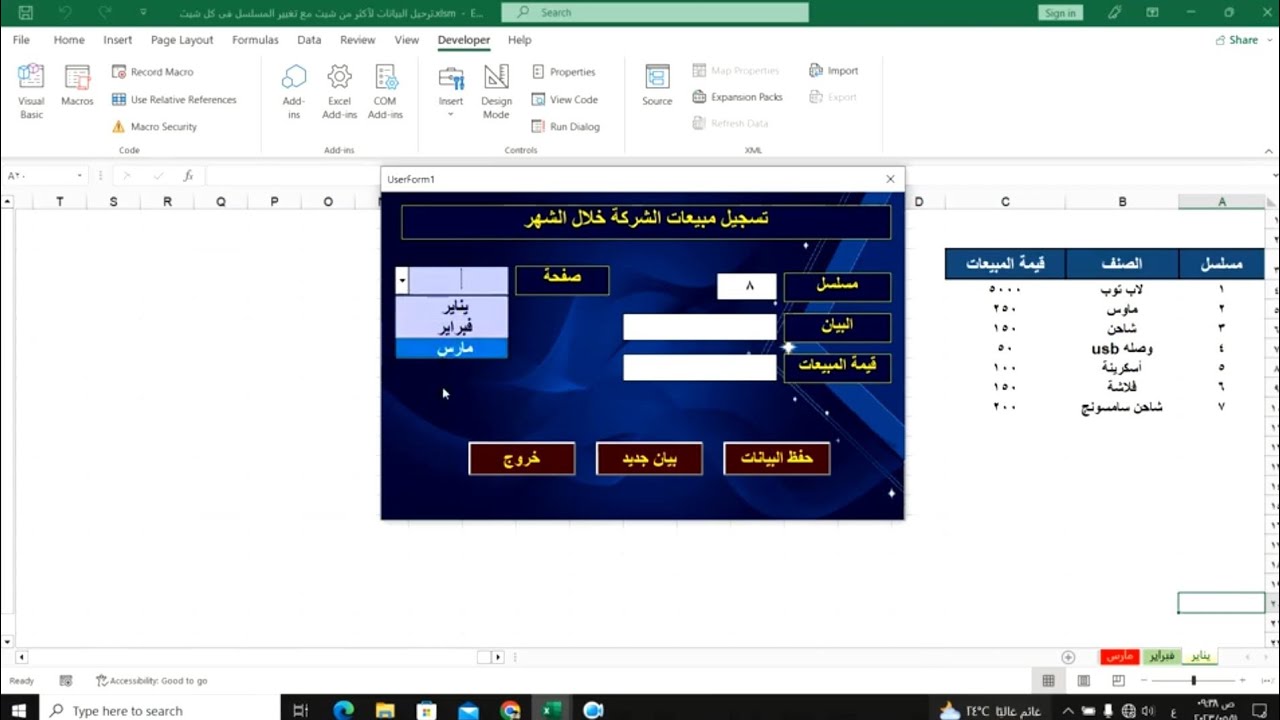
Task: Select Page Break Preview icon in status bar
Action: click(x=1118, y=681)
